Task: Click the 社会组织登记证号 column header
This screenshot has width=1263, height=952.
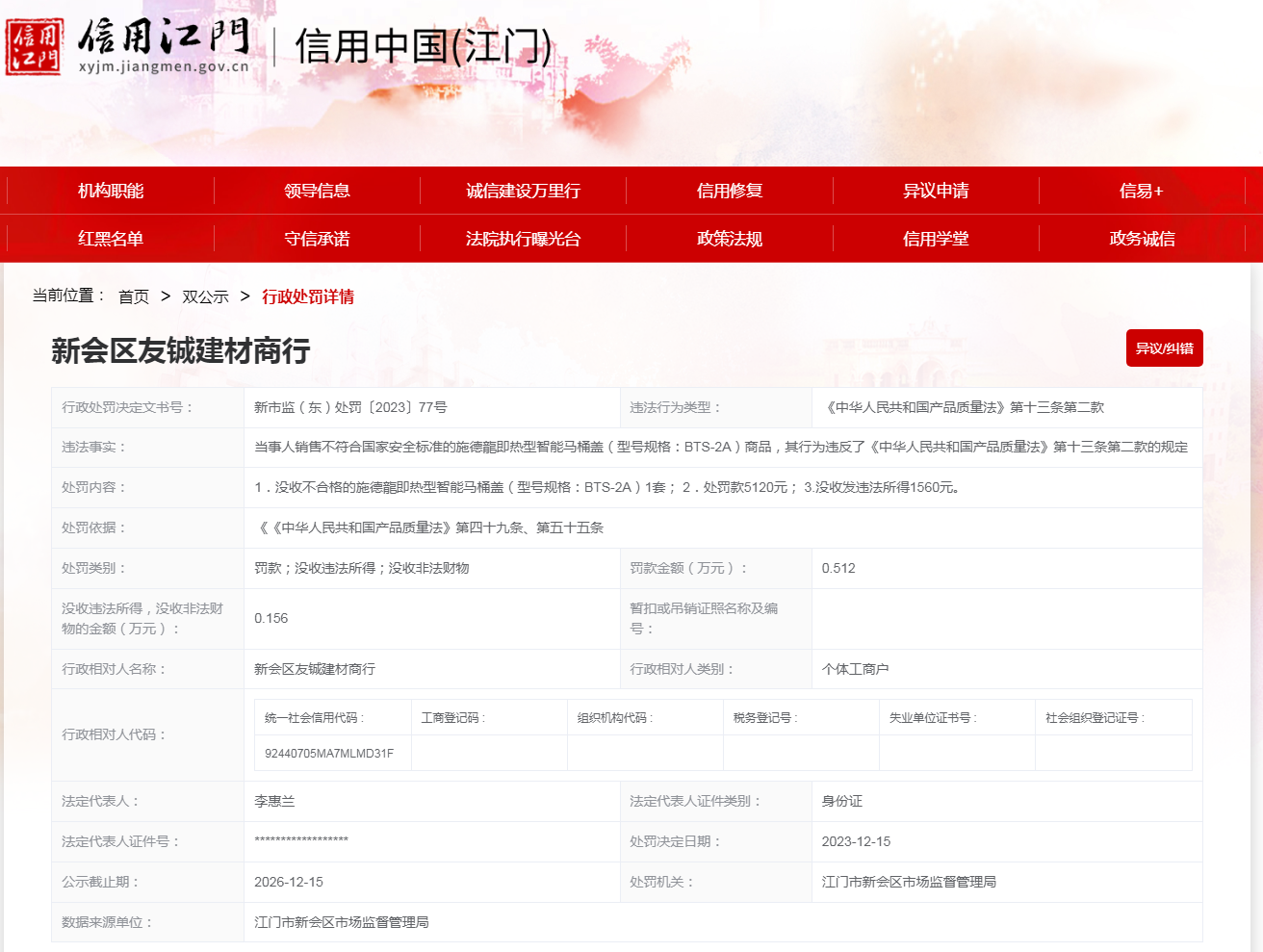Action: 1095,717
